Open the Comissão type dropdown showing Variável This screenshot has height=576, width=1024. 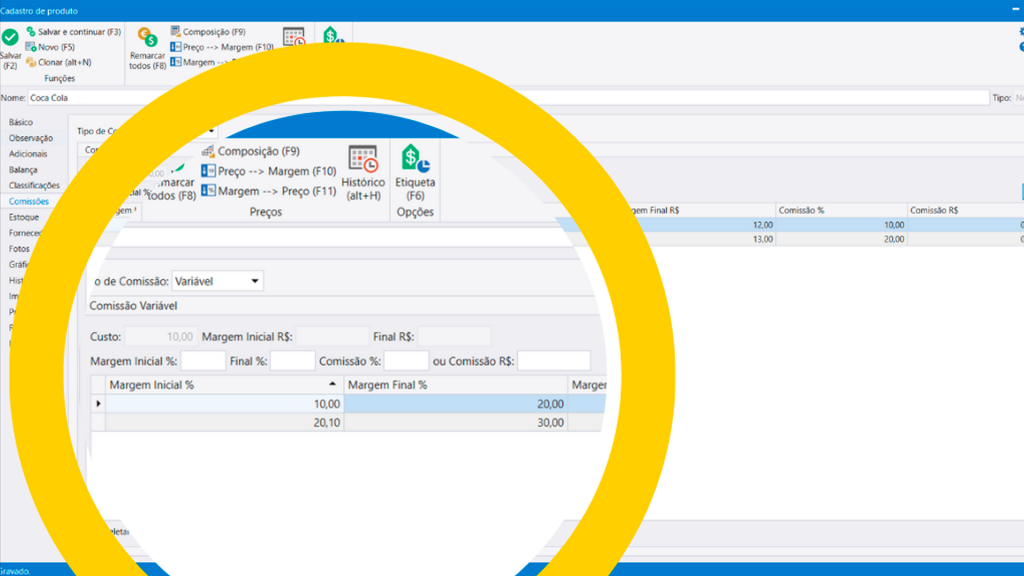(217, 282)
